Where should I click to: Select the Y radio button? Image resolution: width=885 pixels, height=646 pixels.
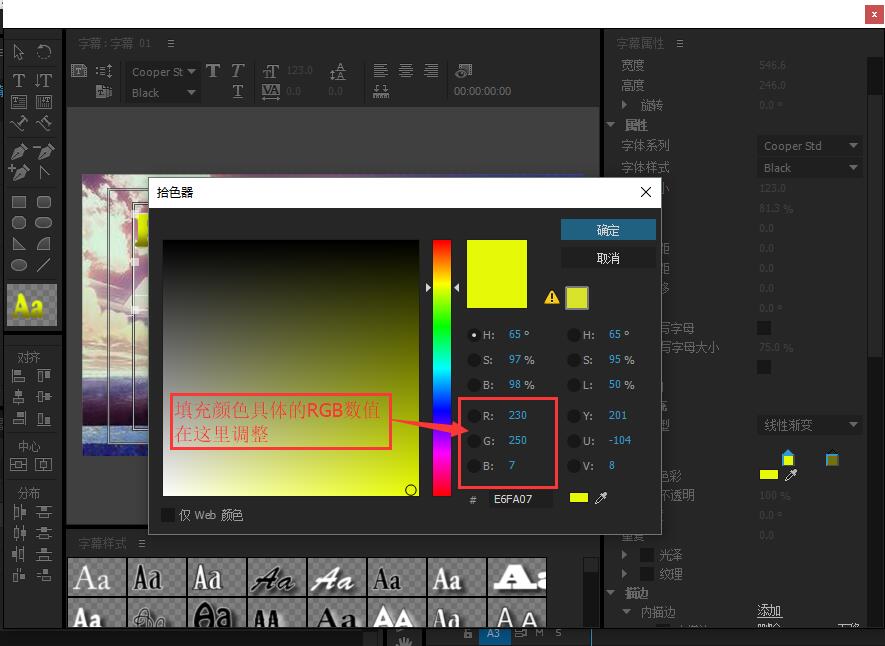573,416
